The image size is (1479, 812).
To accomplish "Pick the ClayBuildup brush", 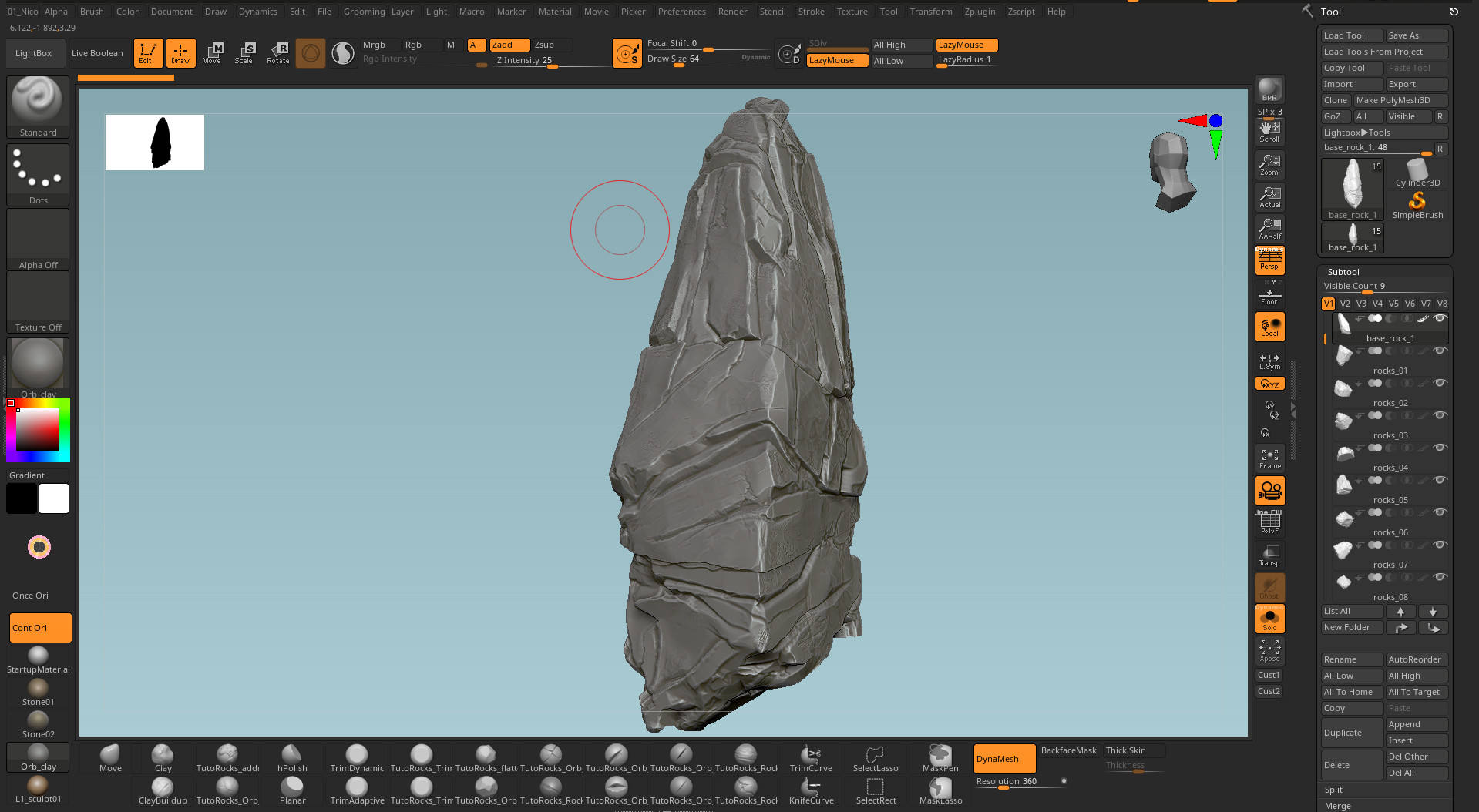I will (163, 790).
